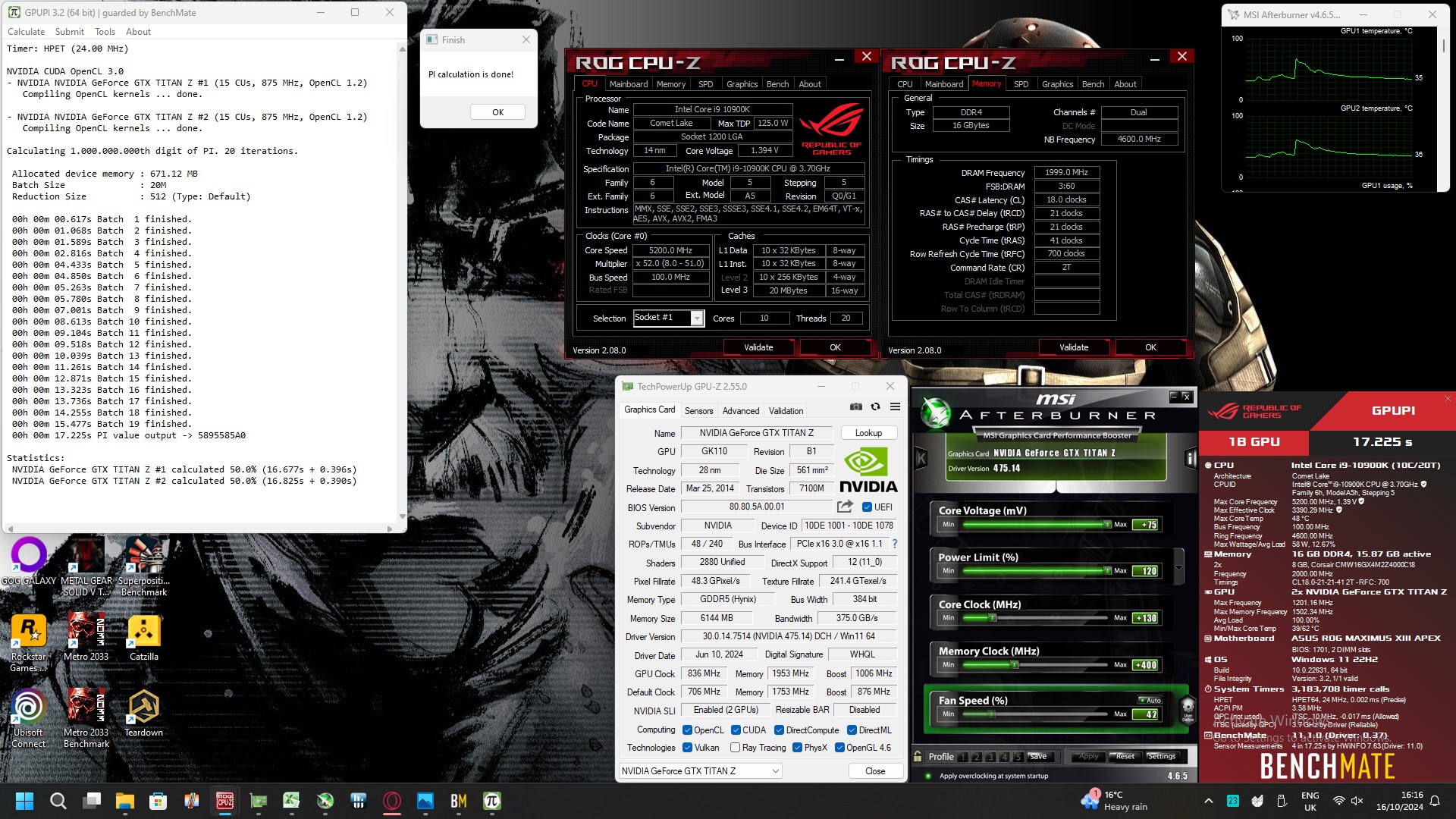Open the Rockstar Games launcher shortcut

[x=29, y=642]
